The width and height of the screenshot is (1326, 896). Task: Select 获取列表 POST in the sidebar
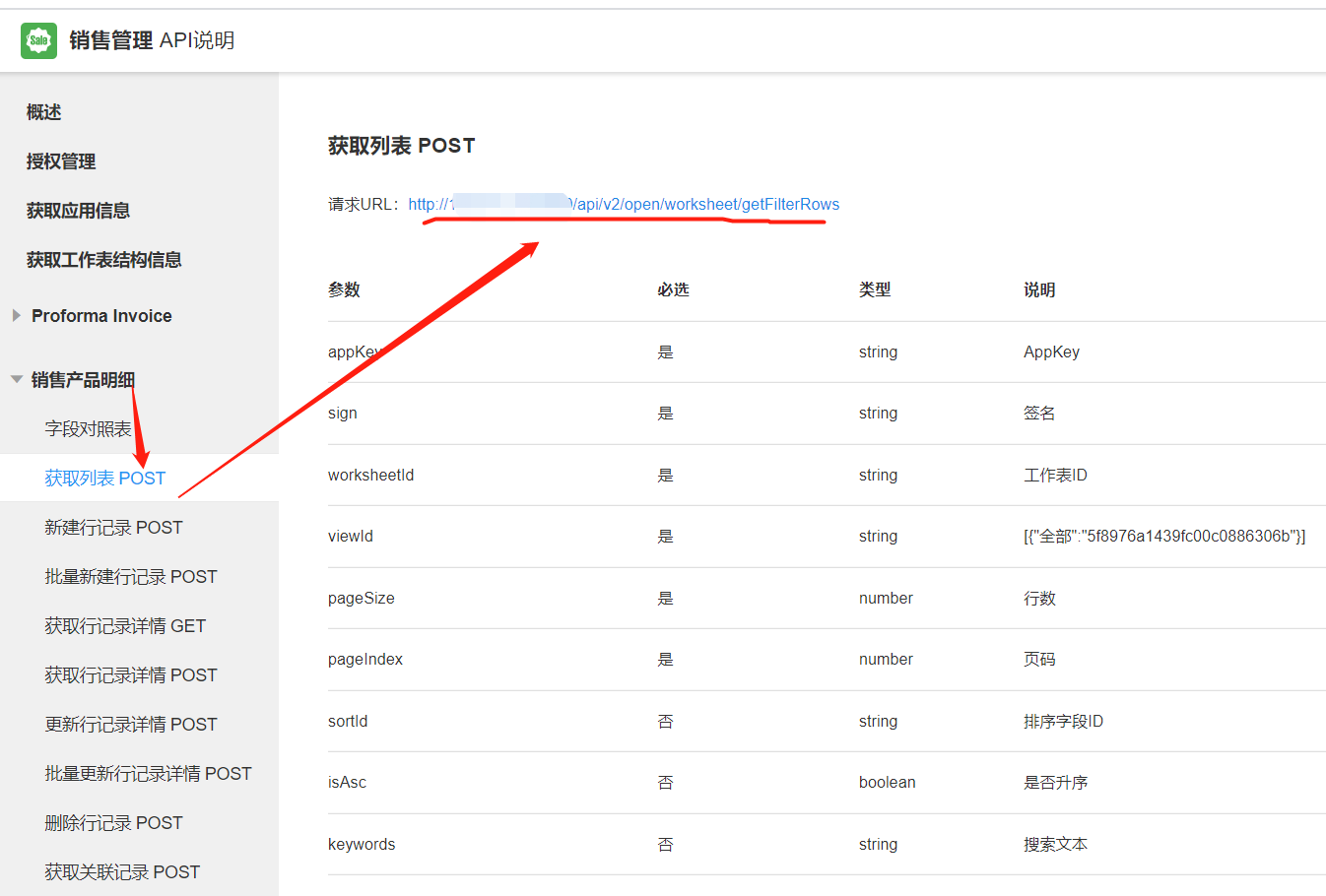[x=104, y=479]
